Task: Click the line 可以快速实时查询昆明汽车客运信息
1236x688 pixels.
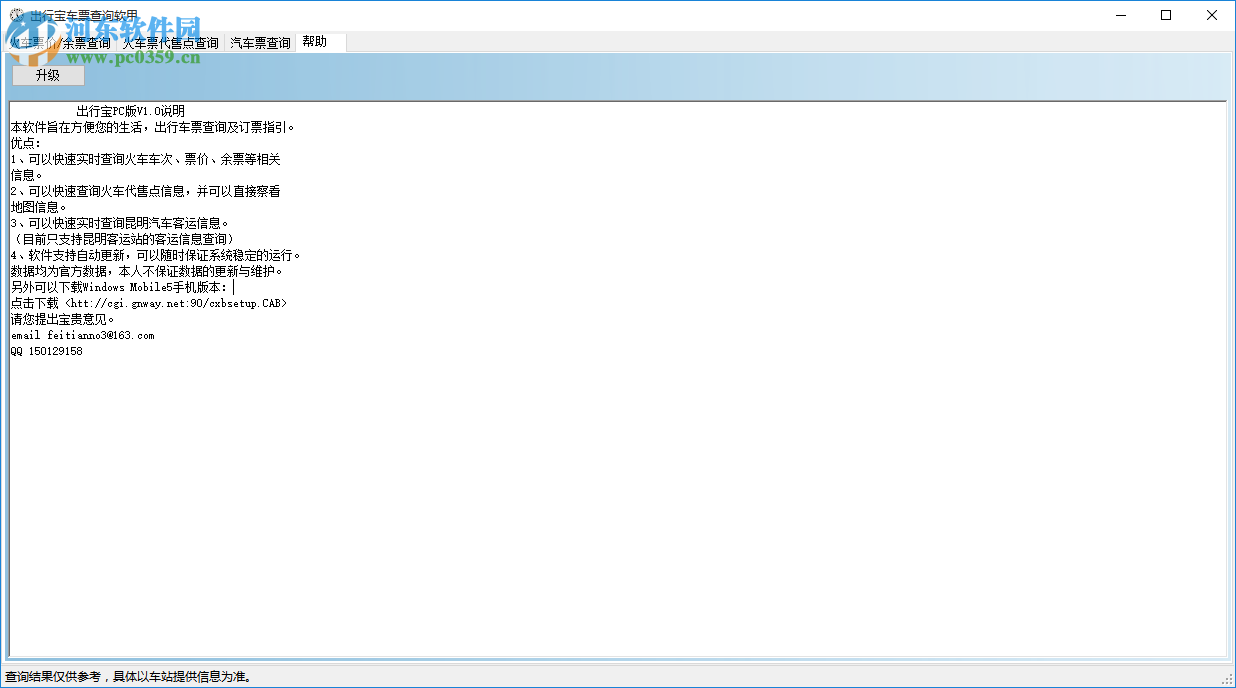Action: [x=121, y=223]
